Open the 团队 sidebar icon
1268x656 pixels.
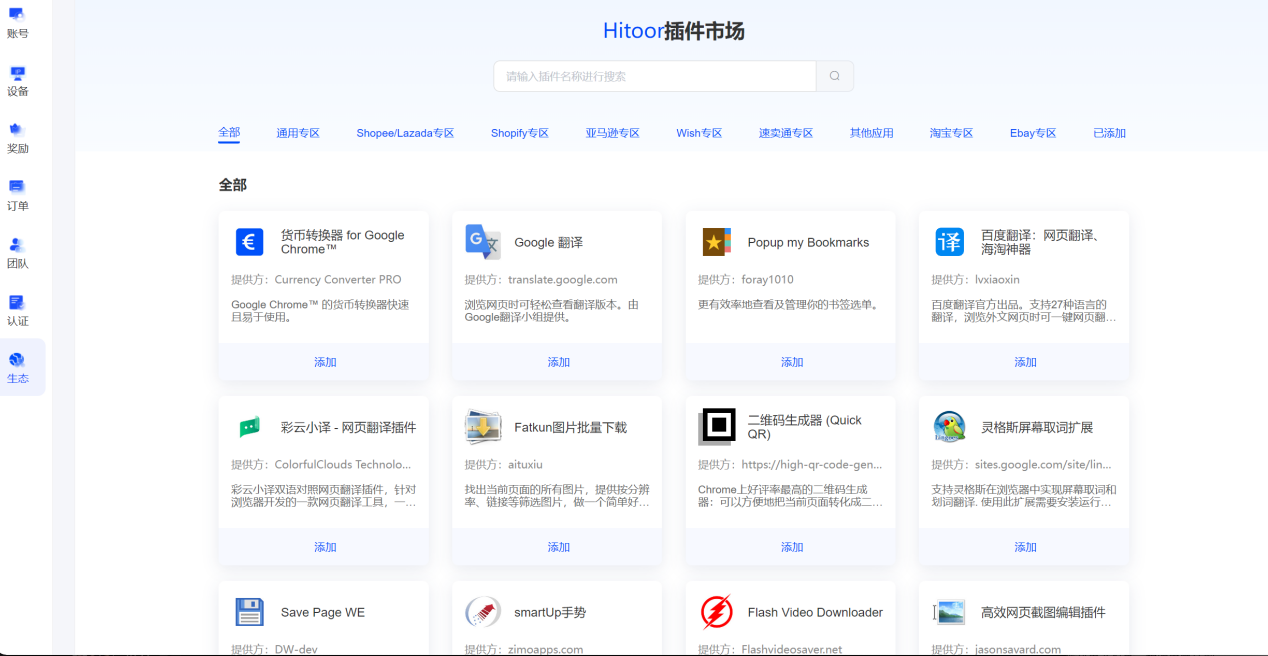(17, 246)
